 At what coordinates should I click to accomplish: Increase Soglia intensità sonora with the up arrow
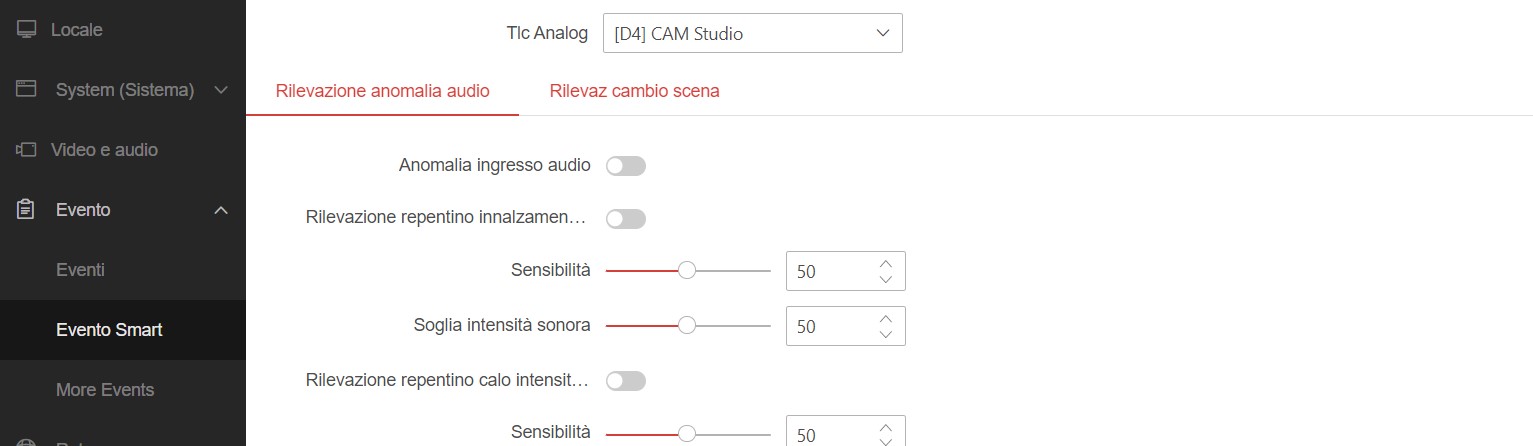click(885, 319)
